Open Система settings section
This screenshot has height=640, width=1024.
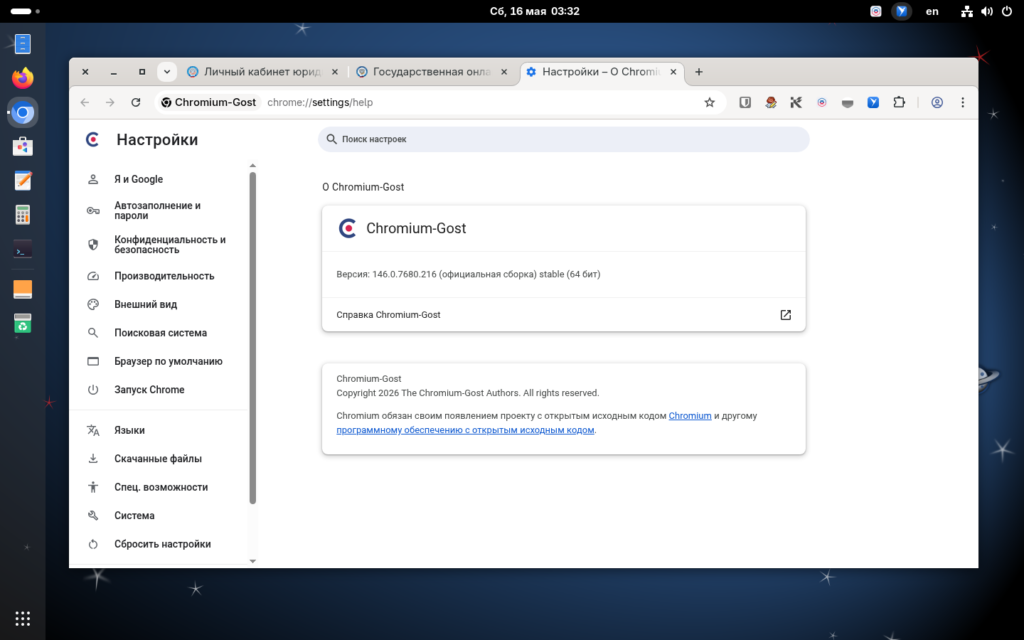160,515
